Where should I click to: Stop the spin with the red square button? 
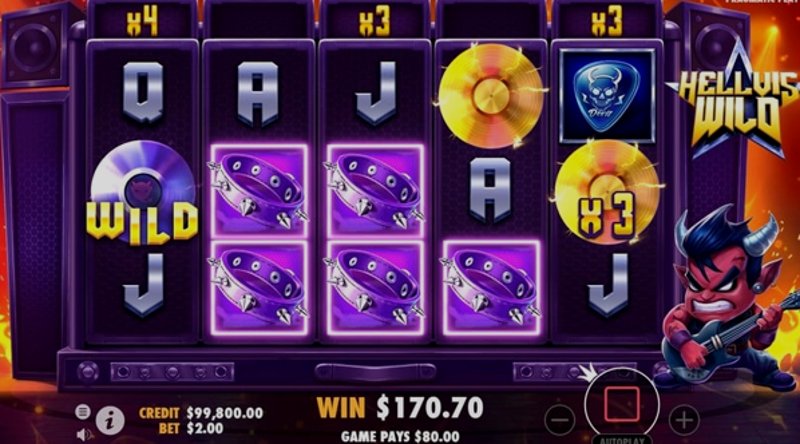pyautogui.click(x=621, y=404)
